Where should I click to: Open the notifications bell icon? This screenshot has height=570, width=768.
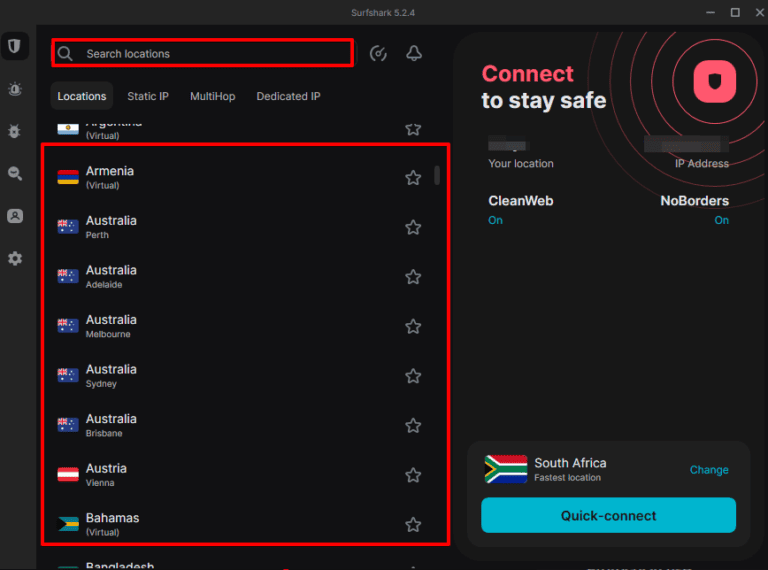[x=414, y=54]
